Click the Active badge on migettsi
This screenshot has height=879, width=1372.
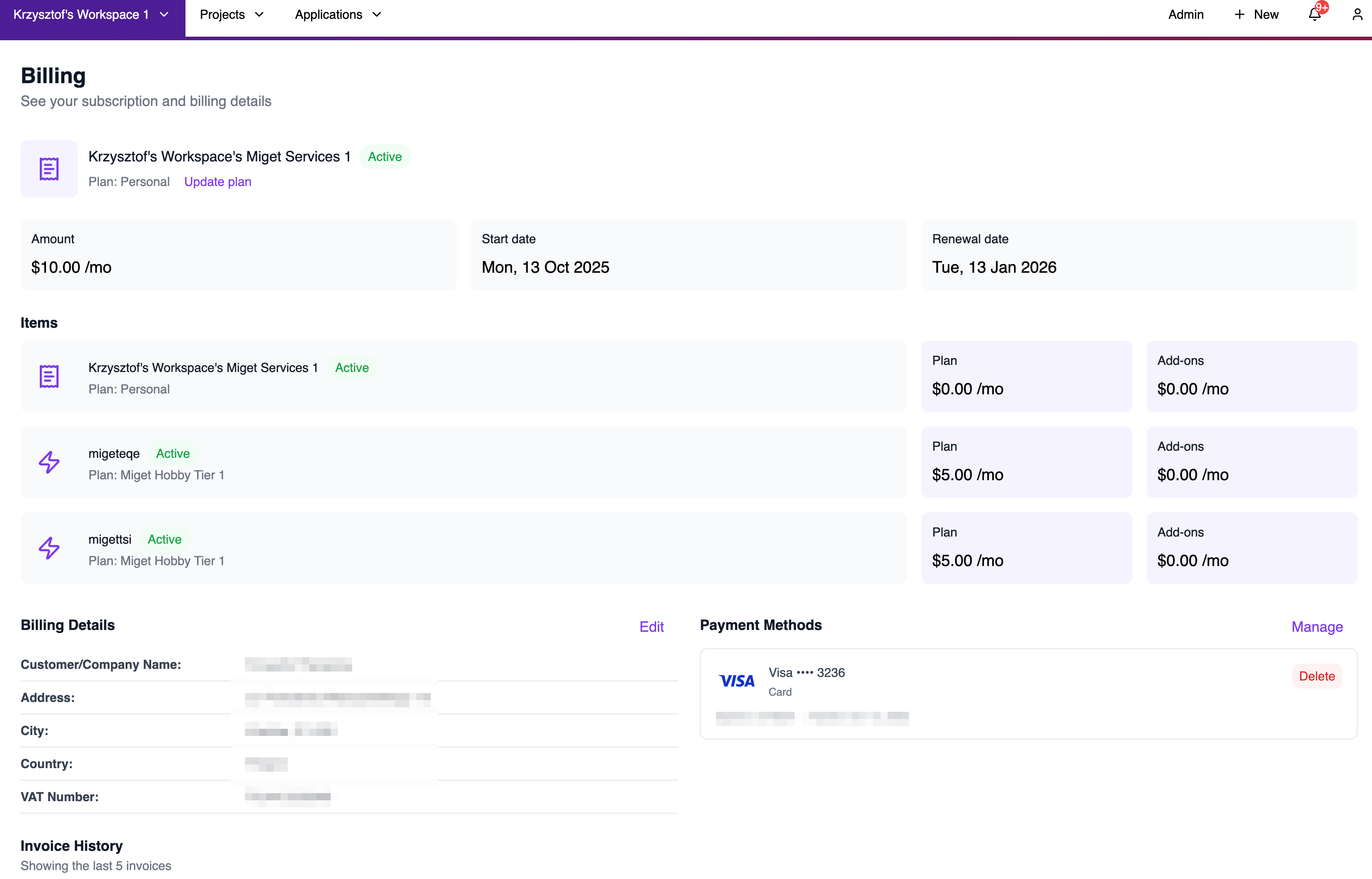164,539
